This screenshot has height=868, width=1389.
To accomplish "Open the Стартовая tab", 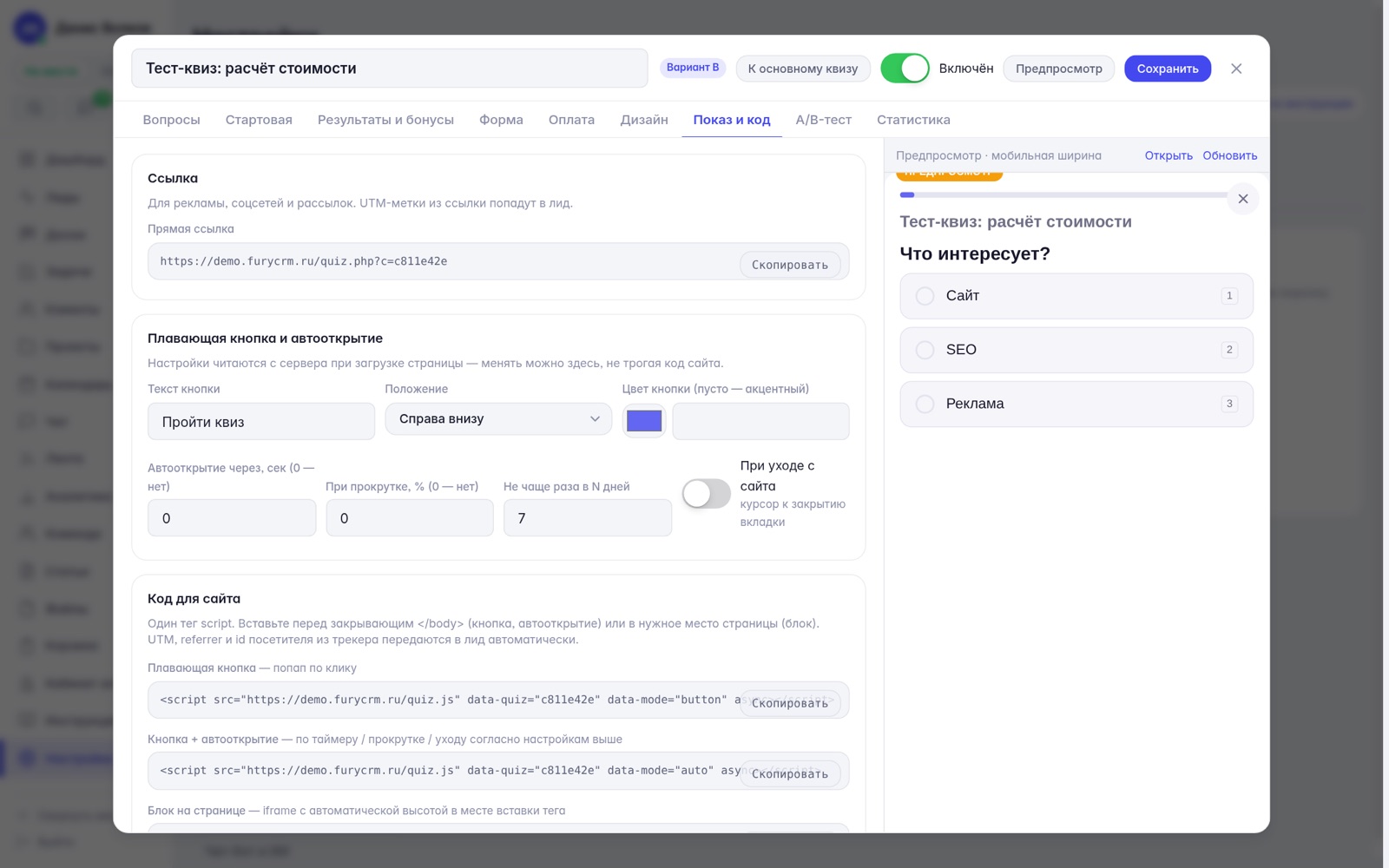I will [x=259, y=120].
